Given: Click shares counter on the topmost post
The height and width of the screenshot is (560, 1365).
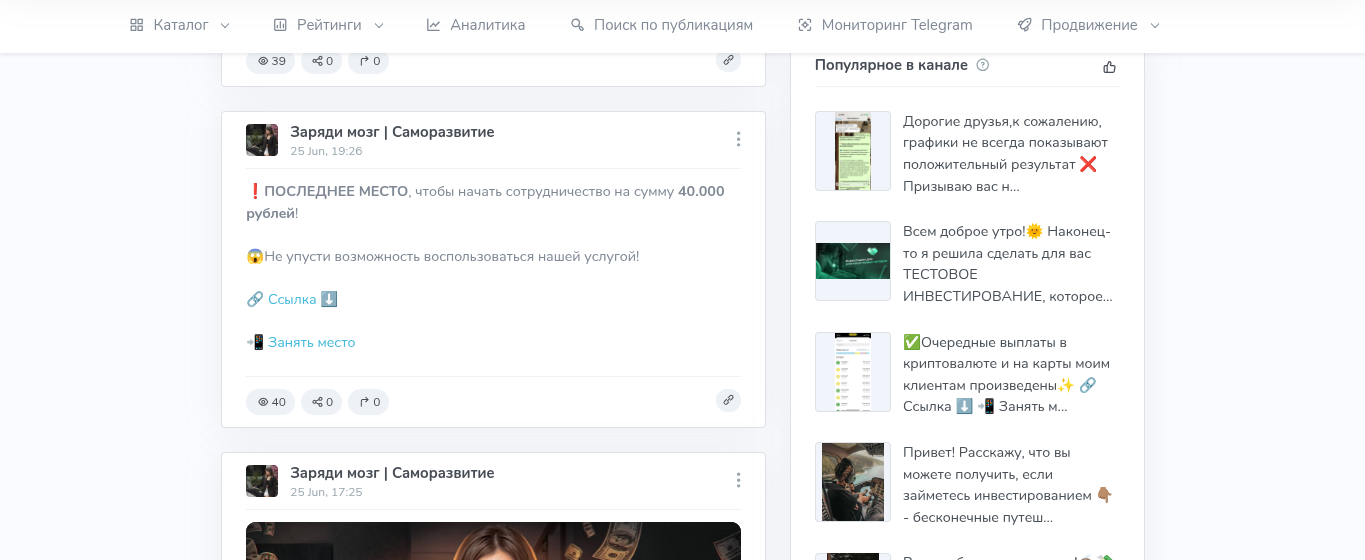Looking at the screenshot, I should pos(322,61).
